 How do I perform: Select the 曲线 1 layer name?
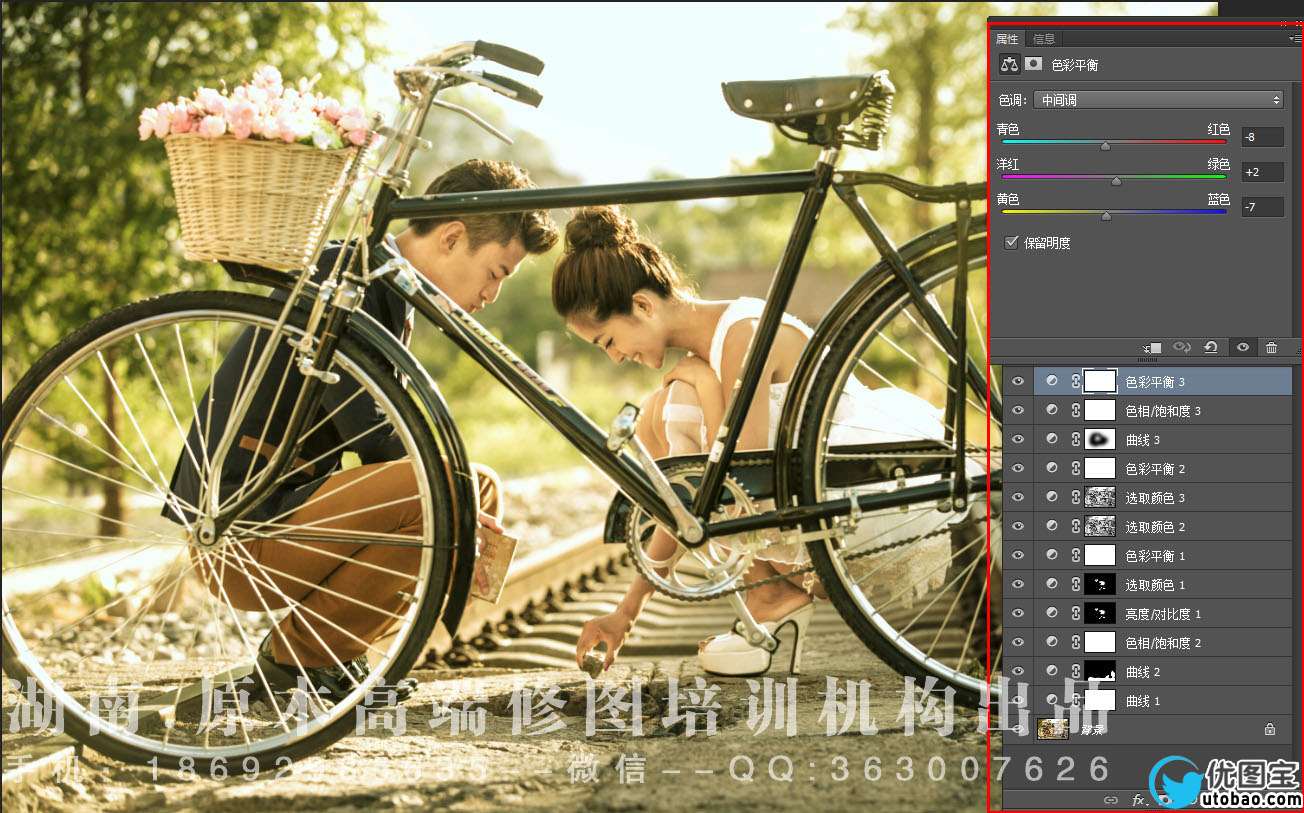pos(1143,701)
